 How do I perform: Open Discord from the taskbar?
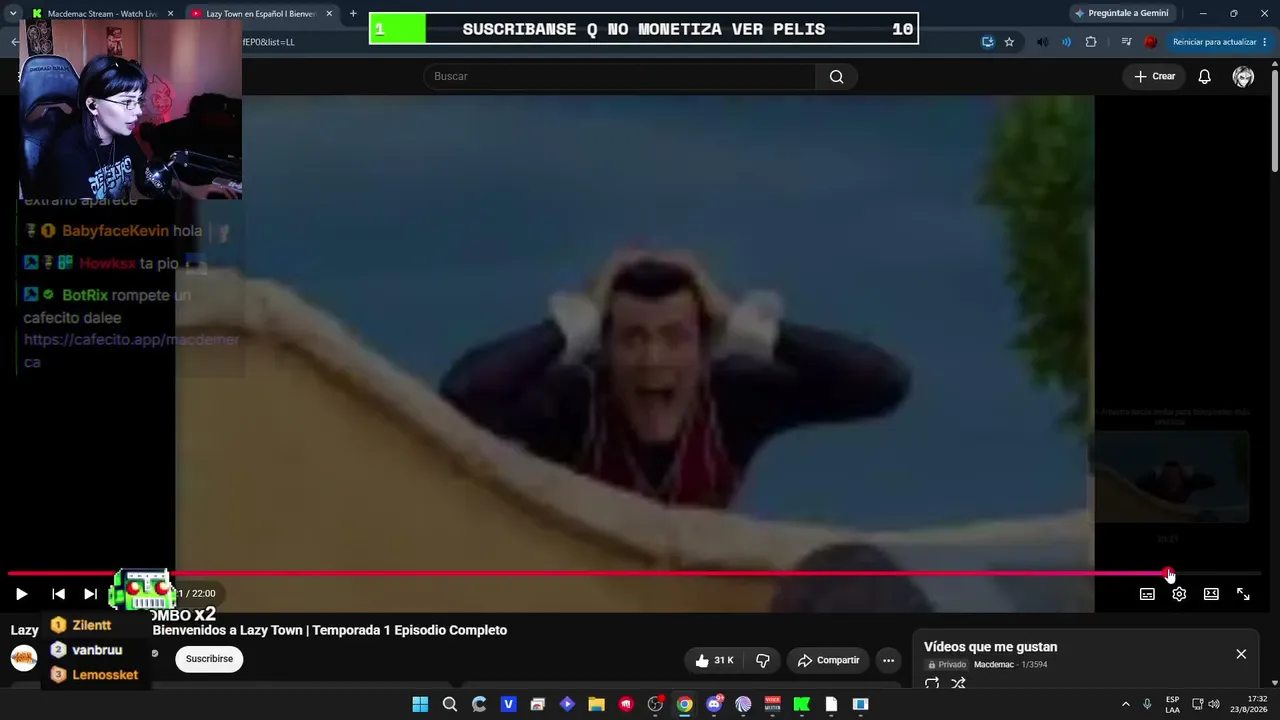pyautogui.click(x=714, y=704)
